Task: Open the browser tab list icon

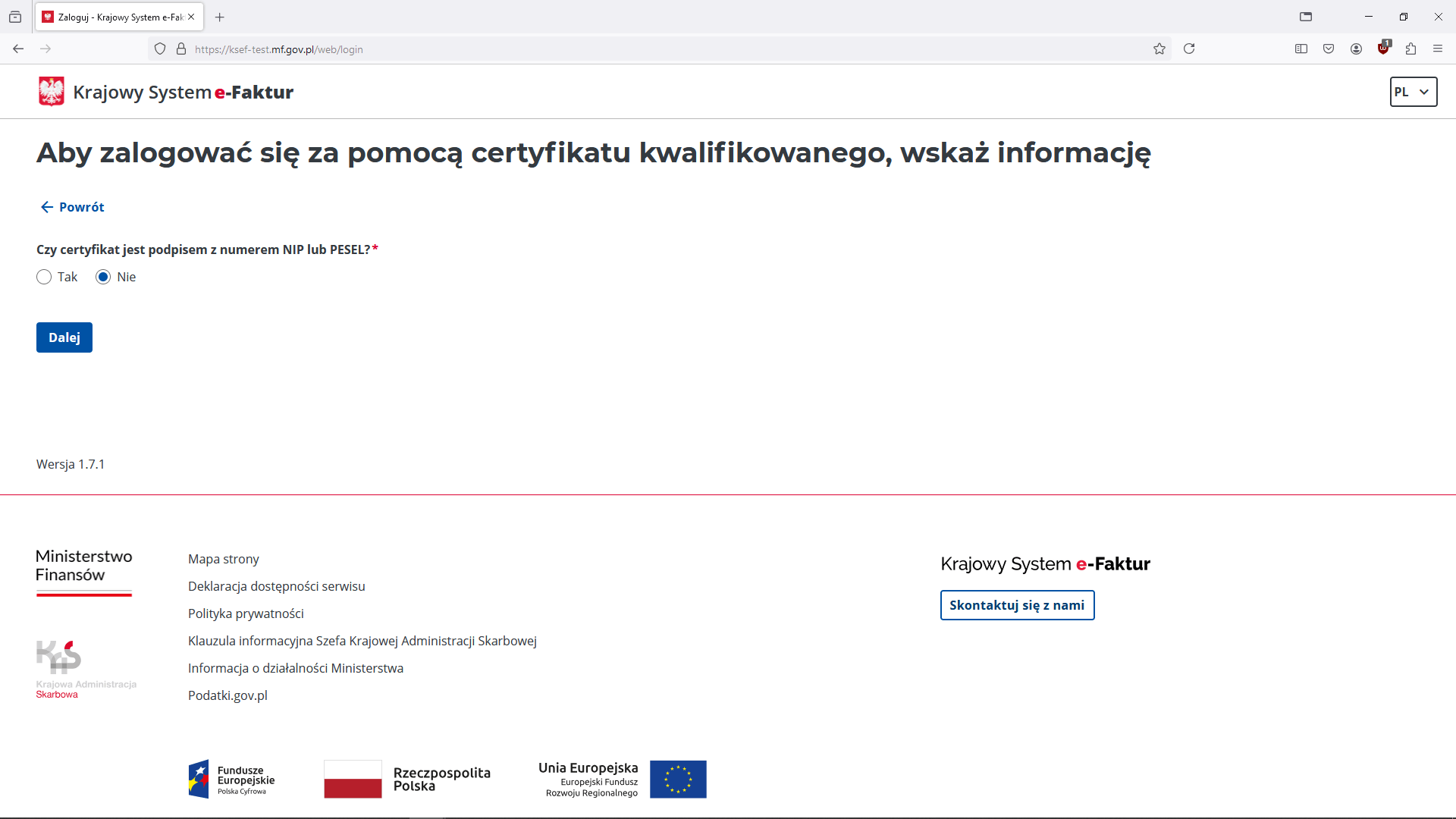Action: [x=1307, y=16]
